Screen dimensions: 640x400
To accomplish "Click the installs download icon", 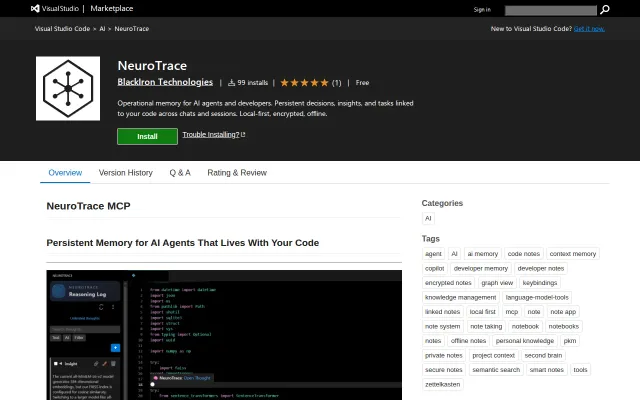I will coord(231,83).
